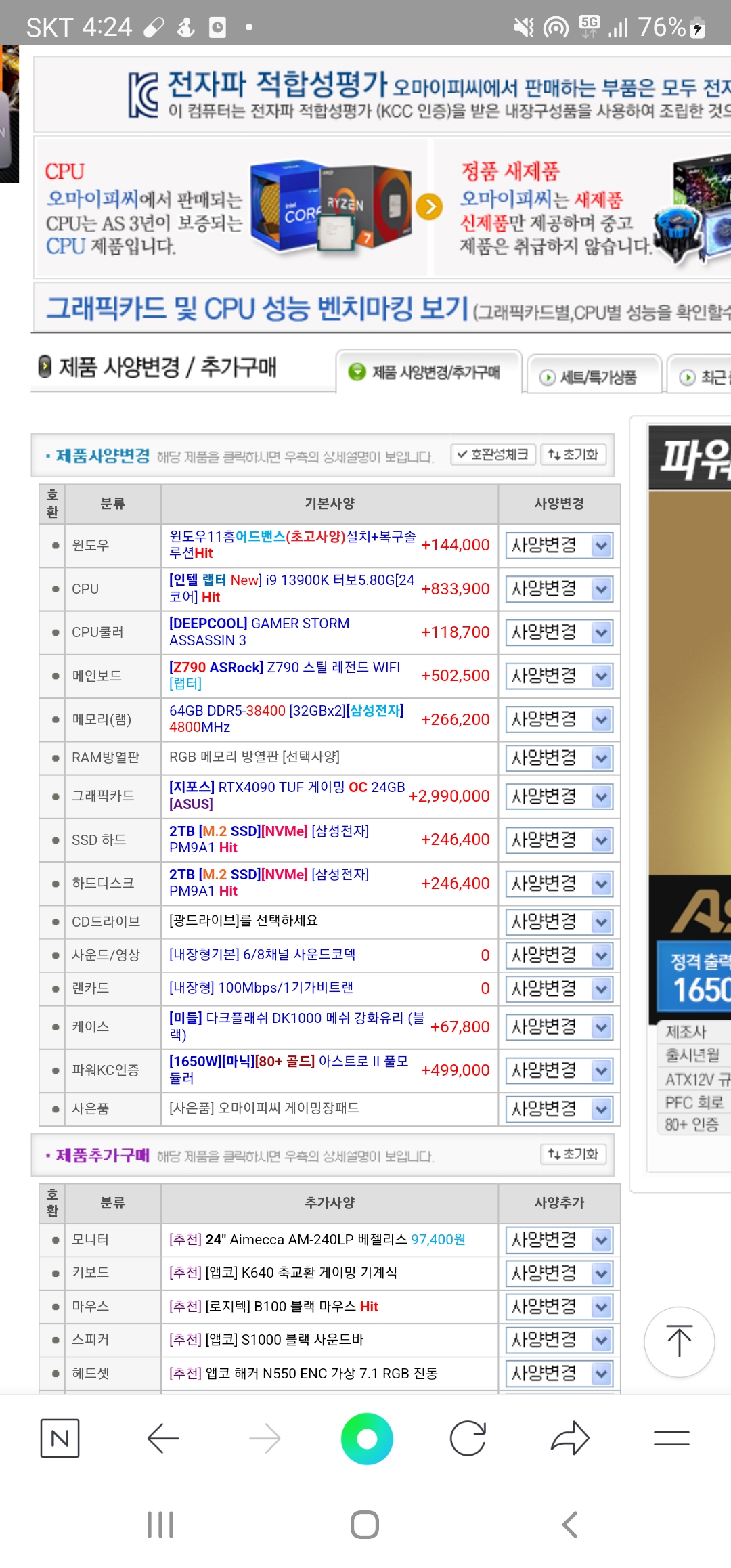The height and width of the screenshot is (1568, 731).
Task: Expand 메모리(램) 사양변경 dropdown
Action: [x=559, y=719]
